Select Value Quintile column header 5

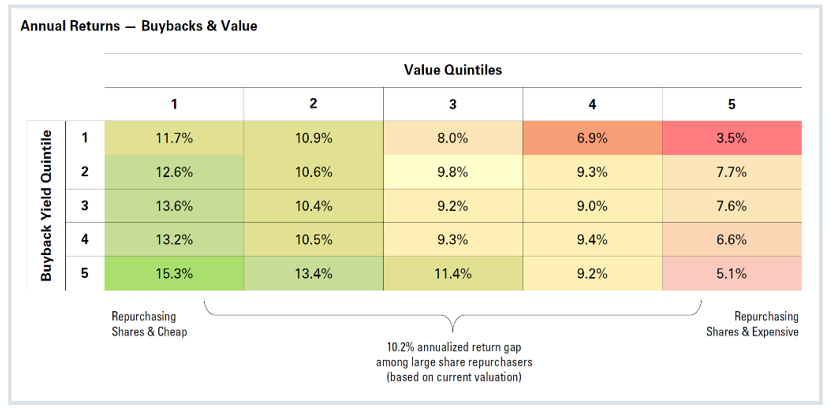coord(732,103)
